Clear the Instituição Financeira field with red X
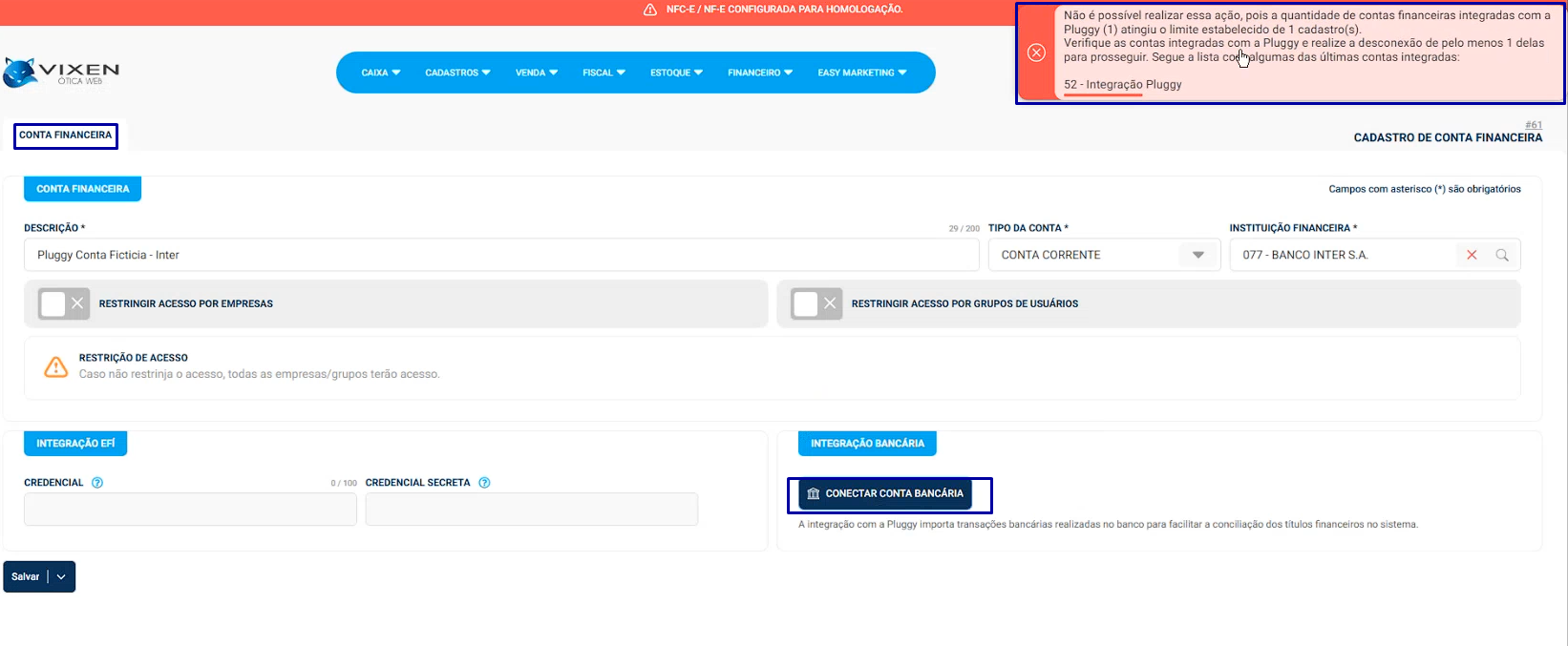 point(1472,255)
